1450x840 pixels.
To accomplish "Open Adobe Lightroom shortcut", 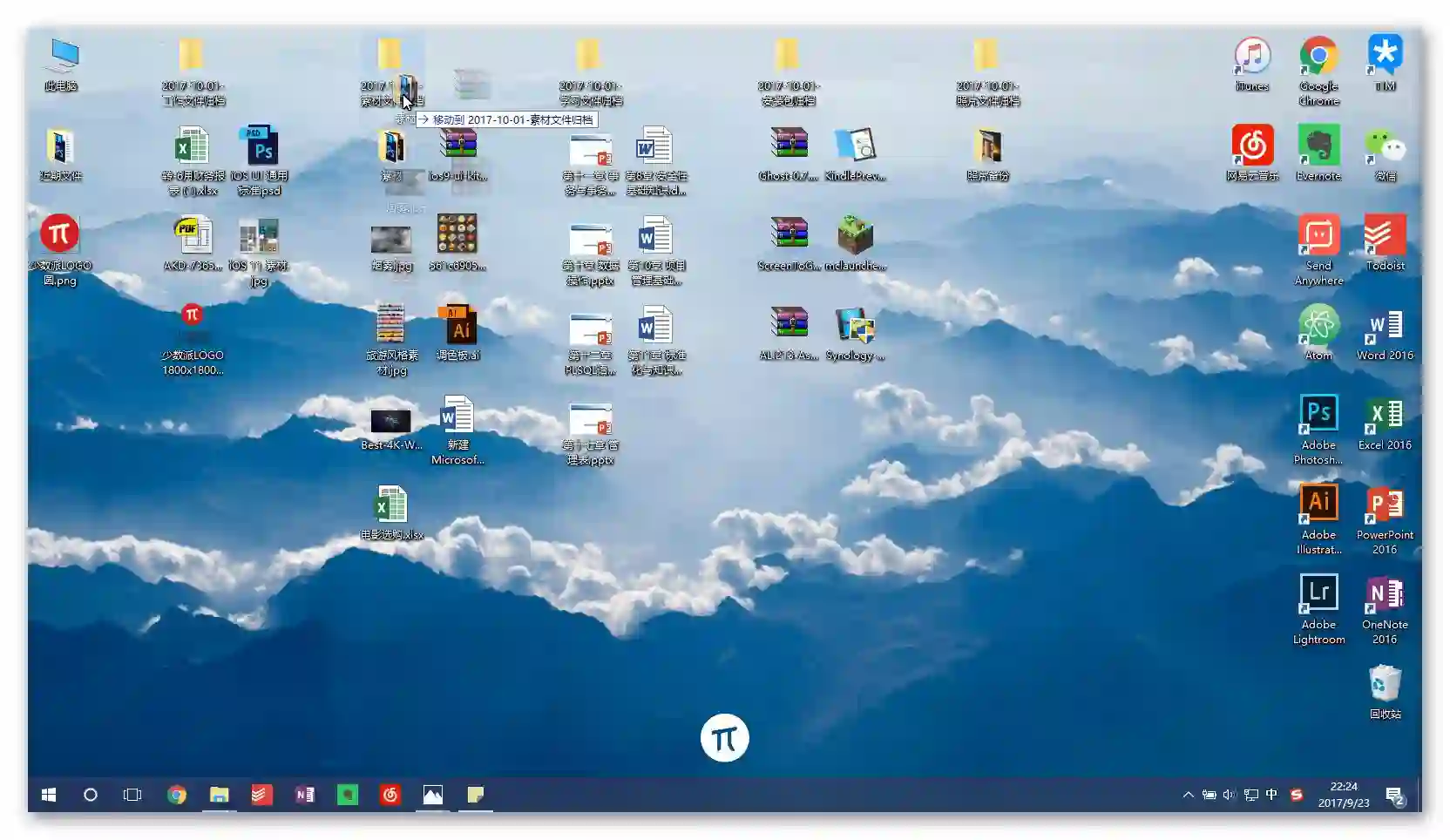I will 1318,595.
